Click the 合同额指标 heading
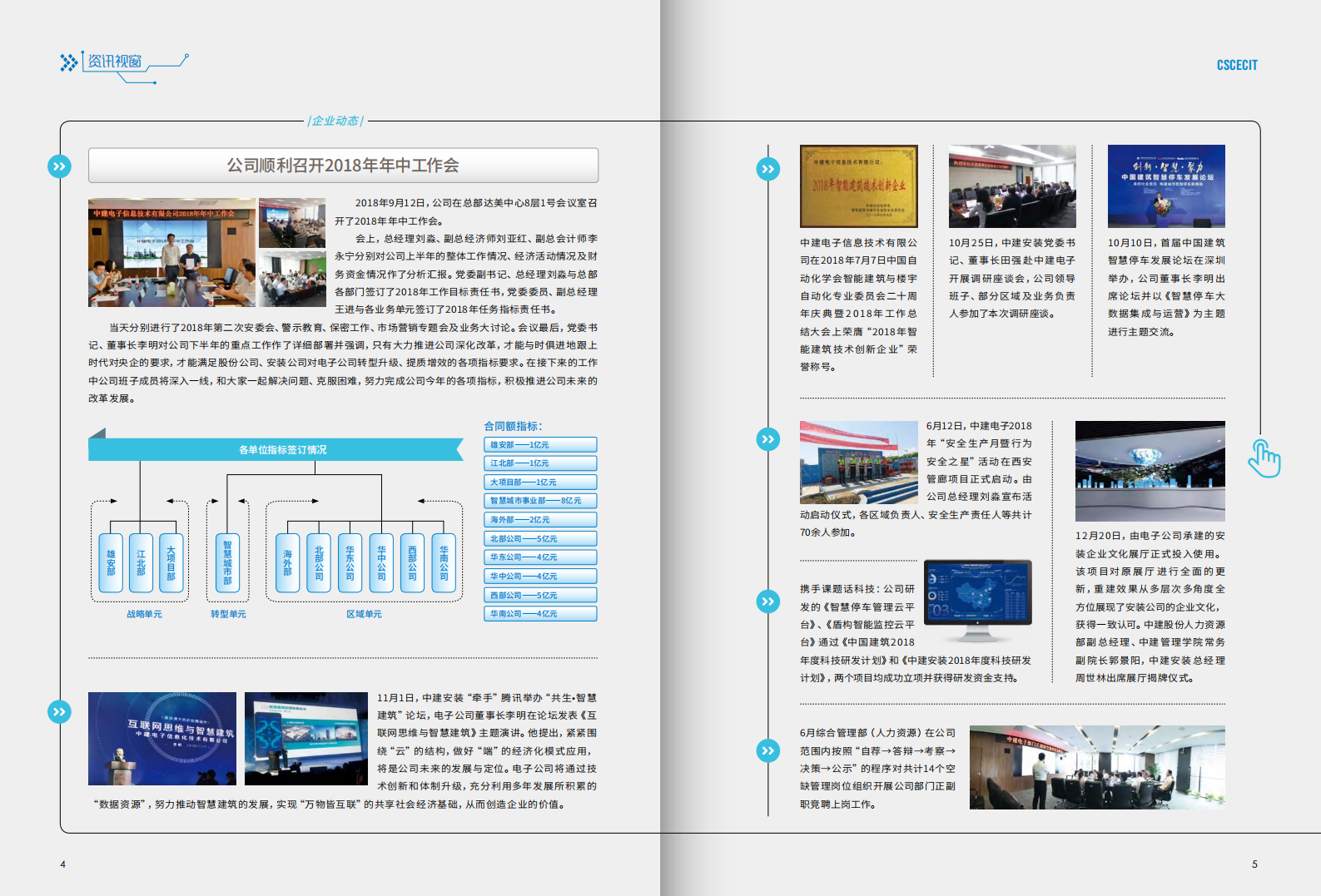The image size is (1321, 896). coord(513,426)
